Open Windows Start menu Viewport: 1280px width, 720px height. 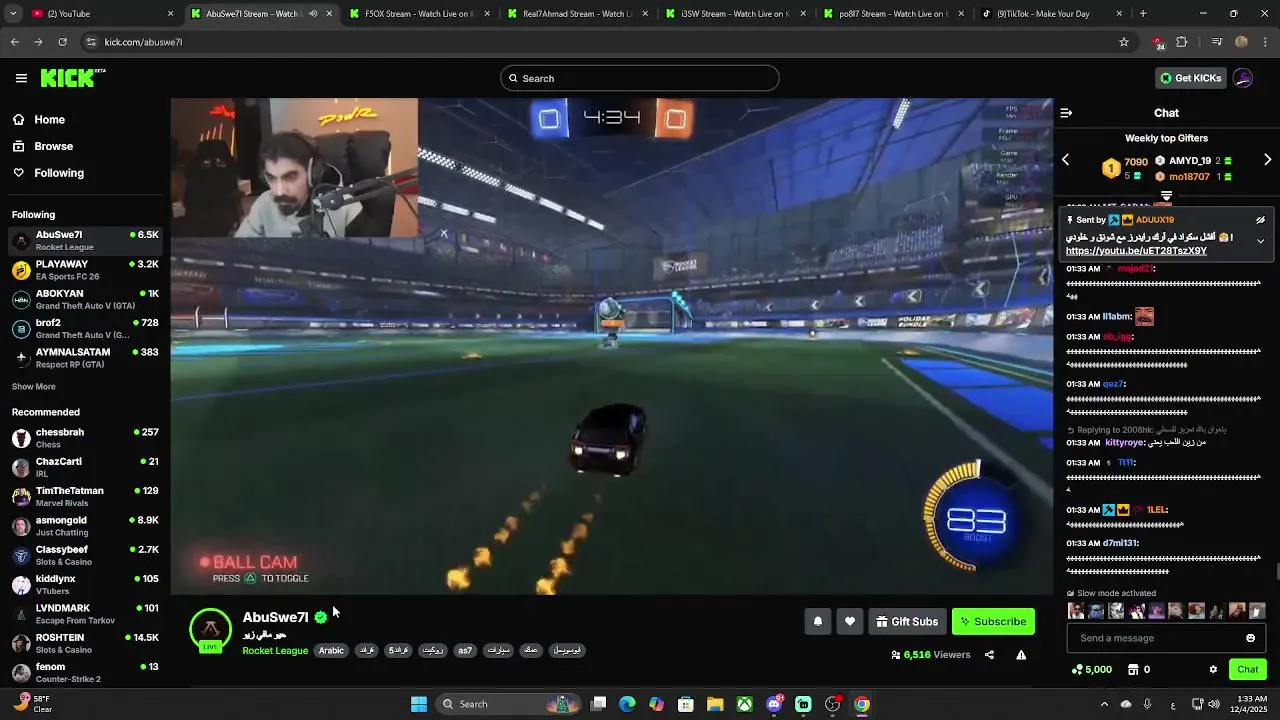[418, 704]
